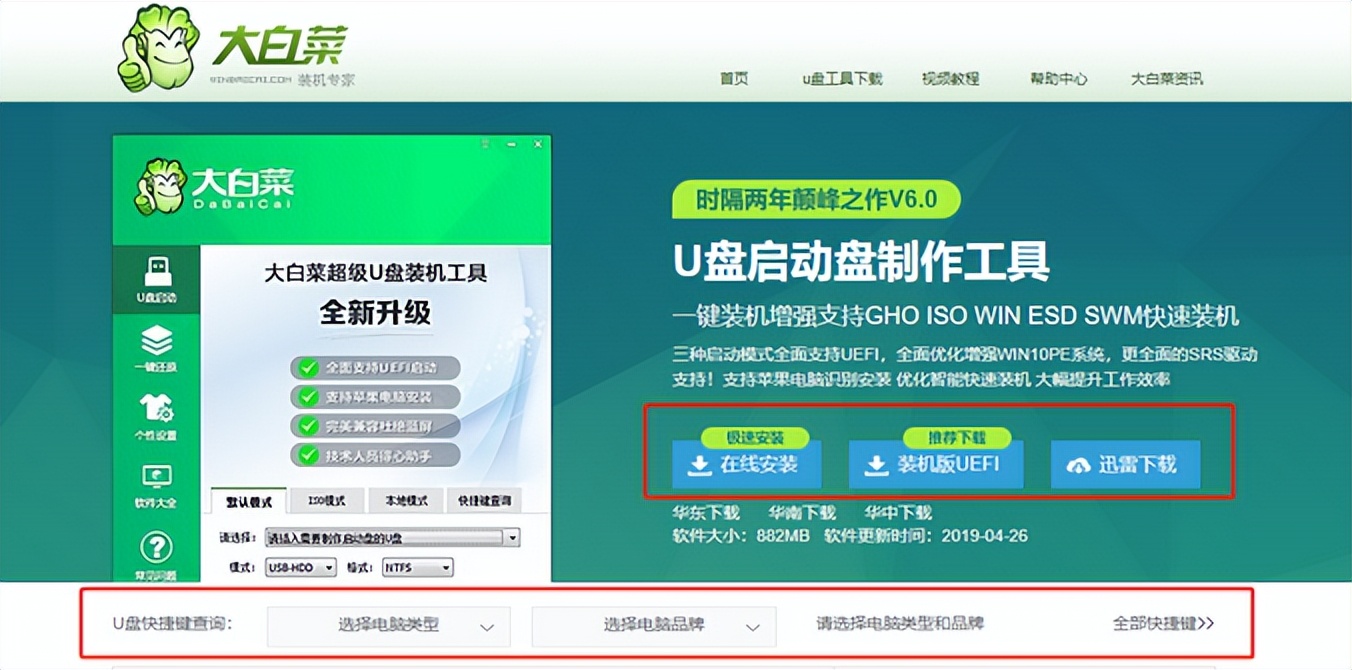Open the 帮助中心 navigation item
Screen dimensions: 1352x670
tap(1058, 78)
